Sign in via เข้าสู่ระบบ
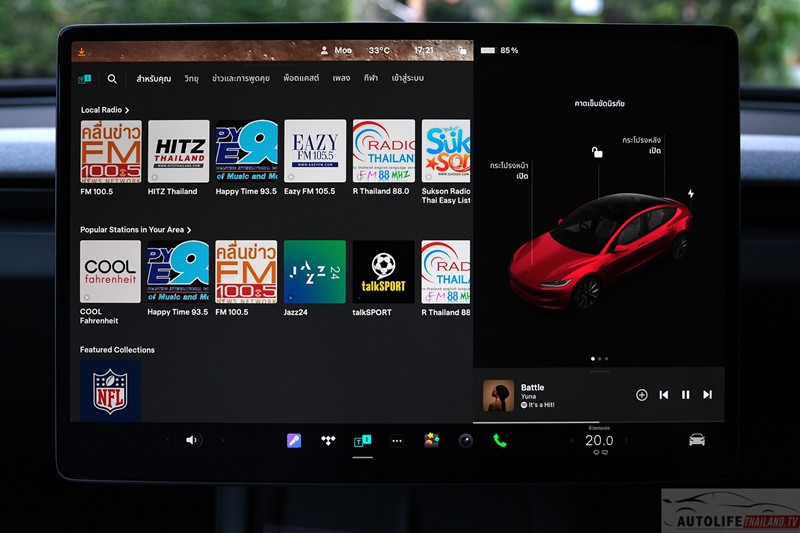 [408, 78]
